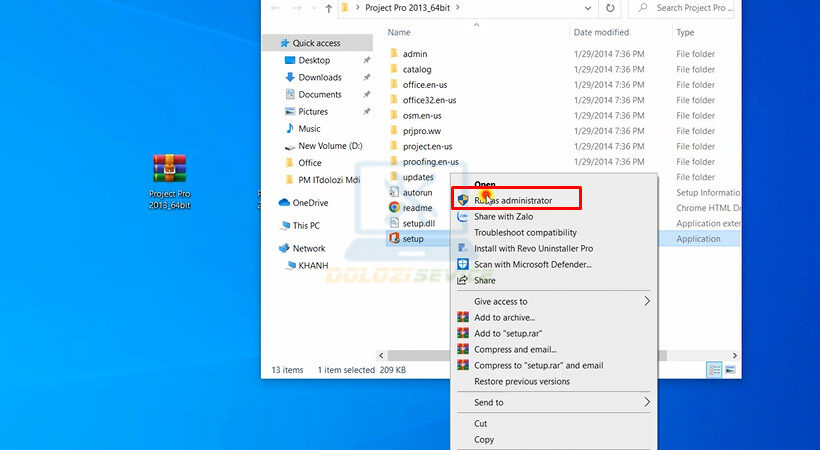Select OneDrive in navigation pane
The width and height of the screenshot is (820, 450).
310,202
